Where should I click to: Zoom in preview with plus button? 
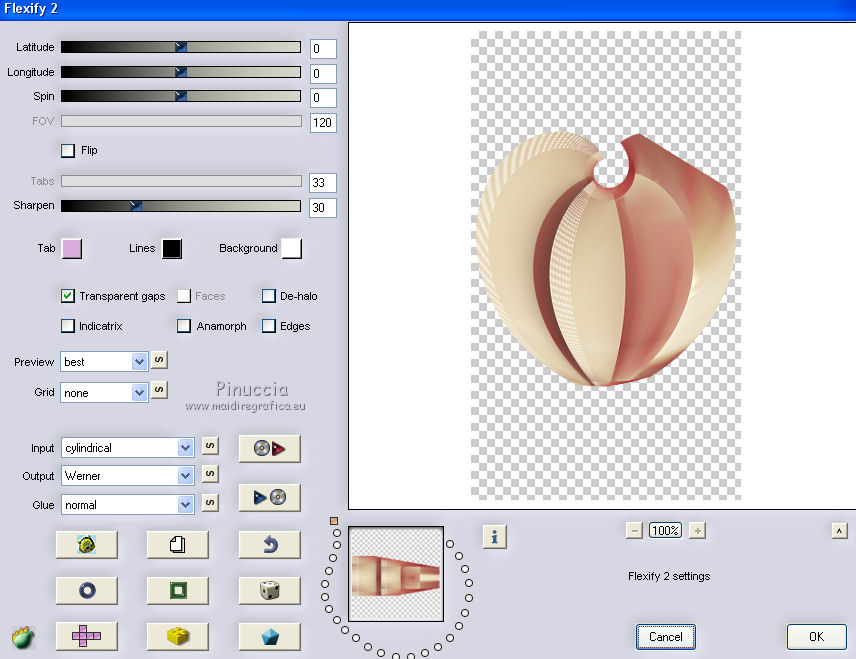[x=697, y=530]
